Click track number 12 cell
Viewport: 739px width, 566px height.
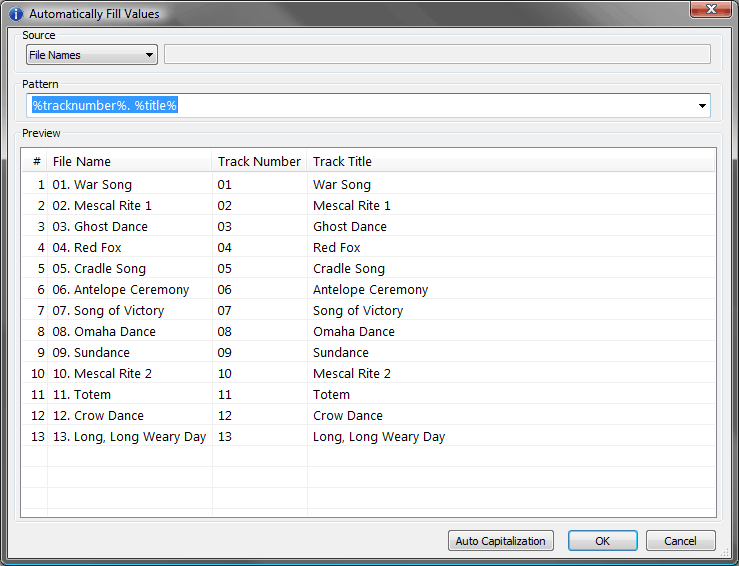[x=225, y=416]
